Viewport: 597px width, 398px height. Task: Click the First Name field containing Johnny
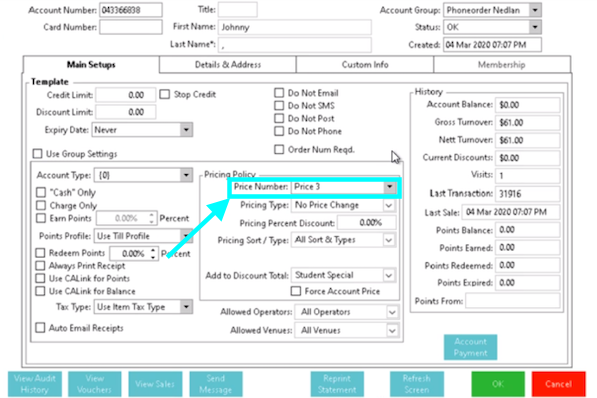[294, 27]
